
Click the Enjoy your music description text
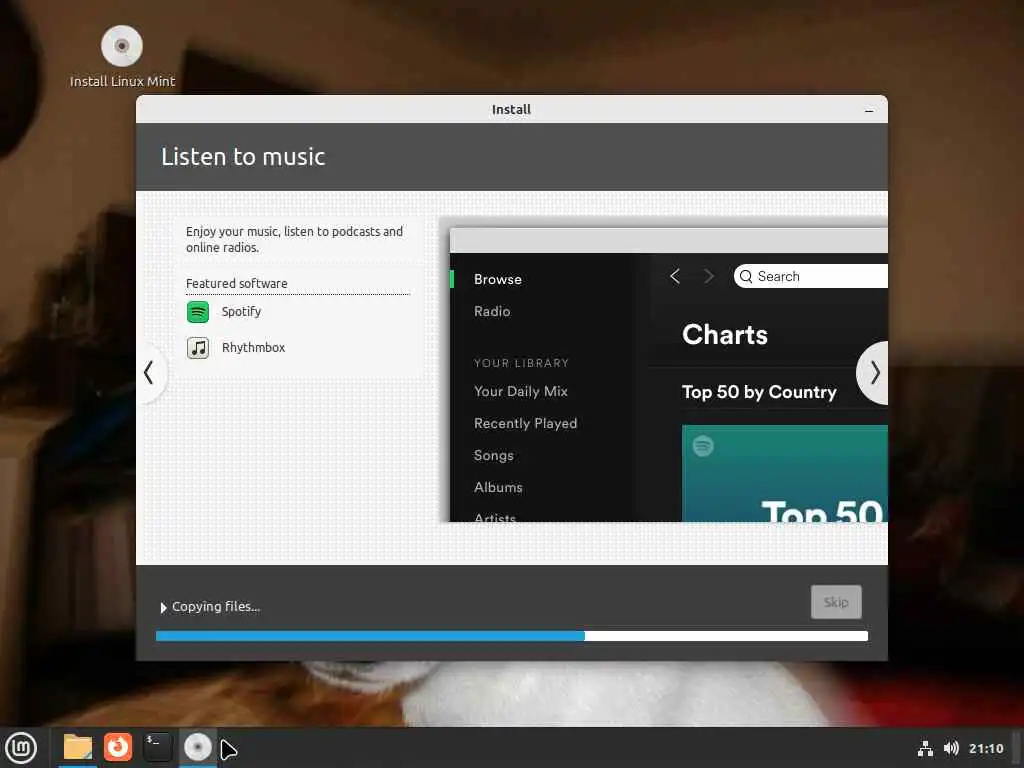(294, 239)
